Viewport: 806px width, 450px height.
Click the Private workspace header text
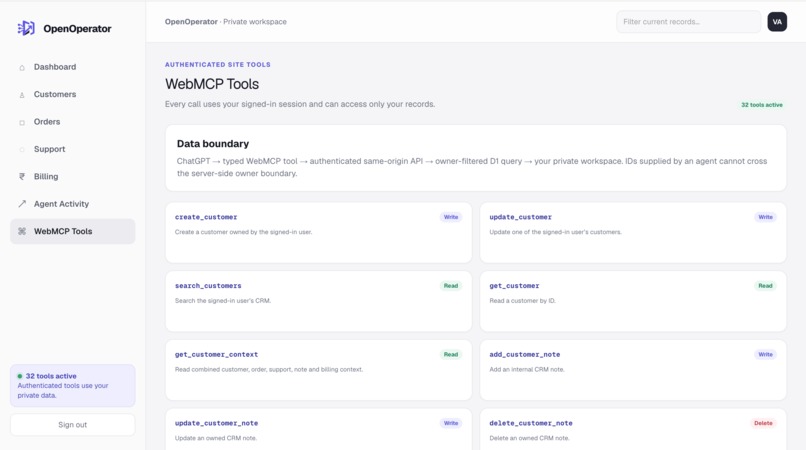point(255,22)
